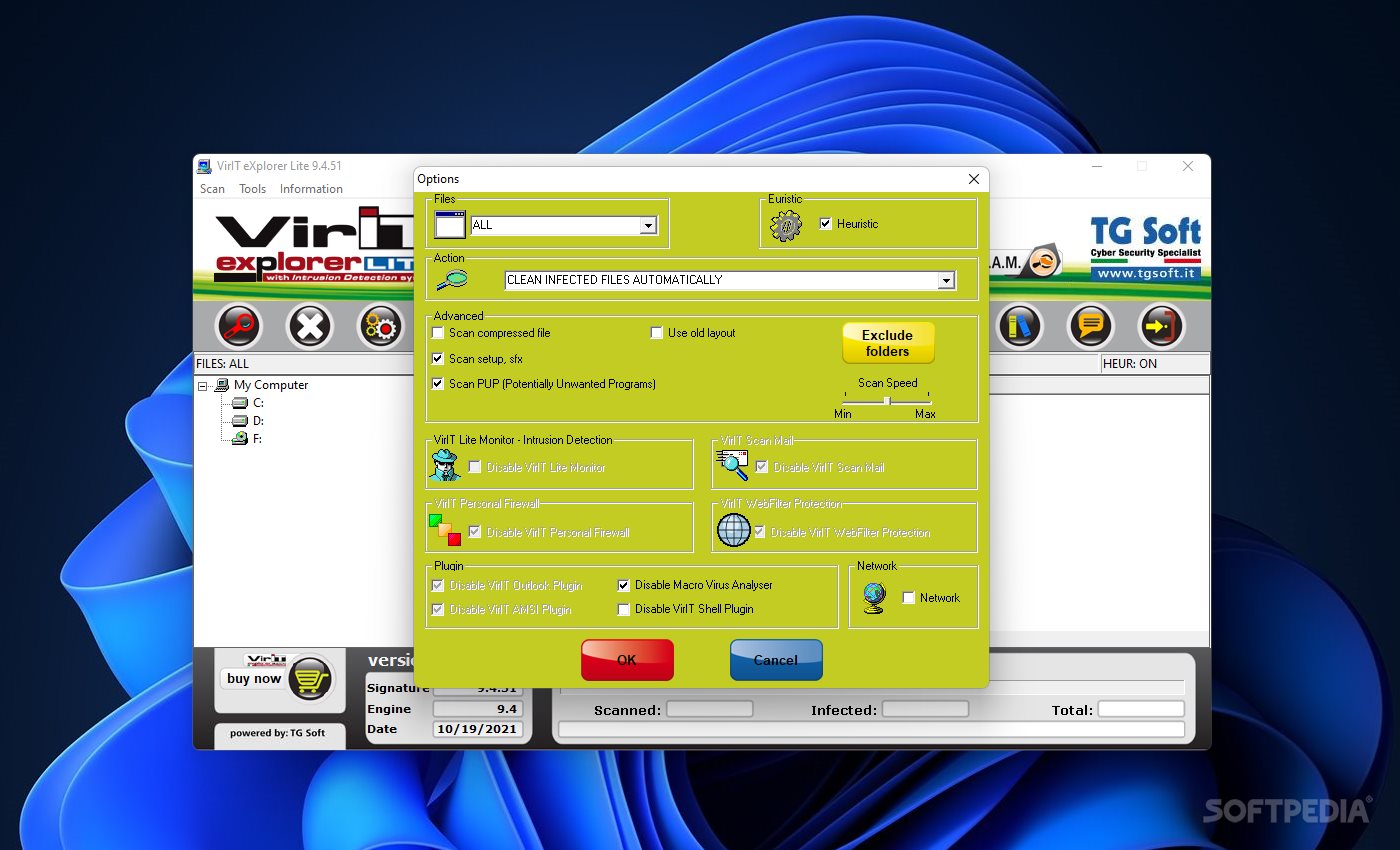This screenshot has width=1400, height=850.
Task: Toggle Scan PUP checkbox
Action: (438, 383)
